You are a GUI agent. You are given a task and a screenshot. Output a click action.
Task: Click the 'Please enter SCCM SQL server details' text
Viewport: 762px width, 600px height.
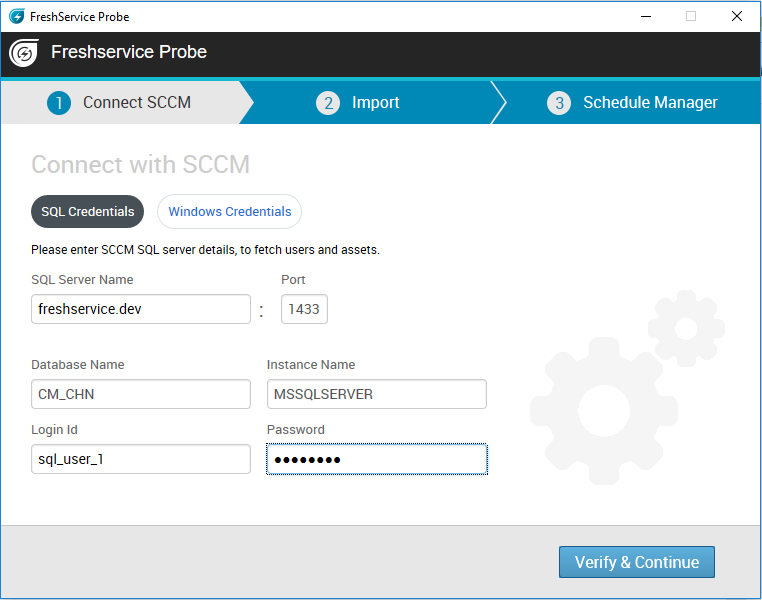click(x=205, y=250)
